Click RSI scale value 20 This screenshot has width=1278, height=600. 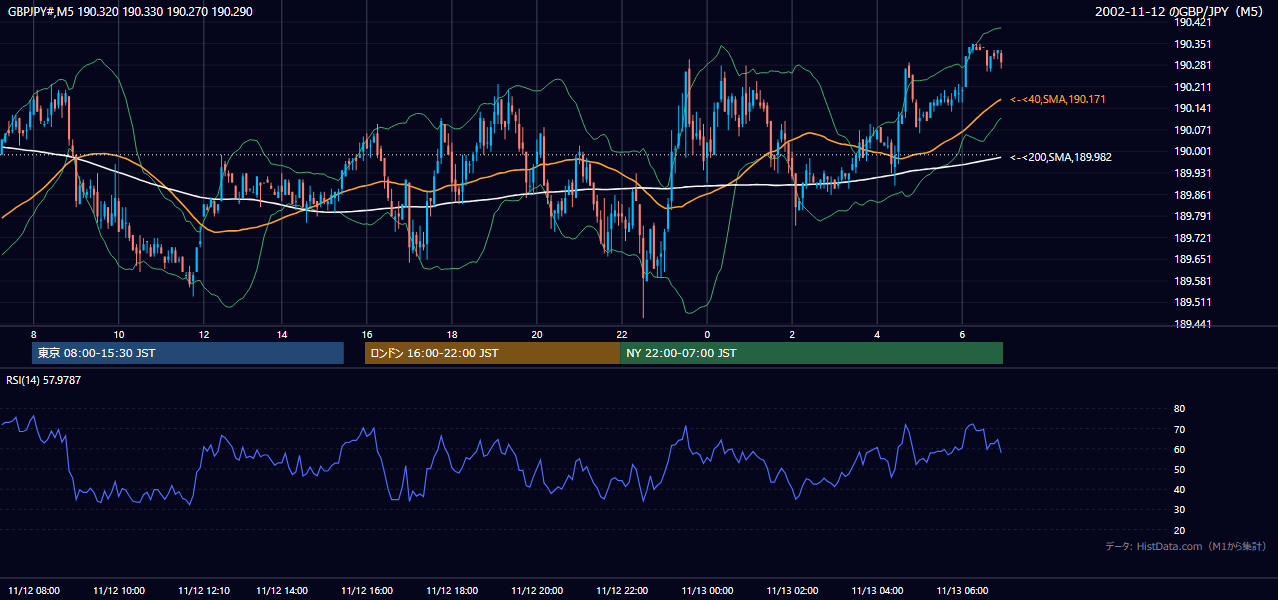[x=1179, y=530]
